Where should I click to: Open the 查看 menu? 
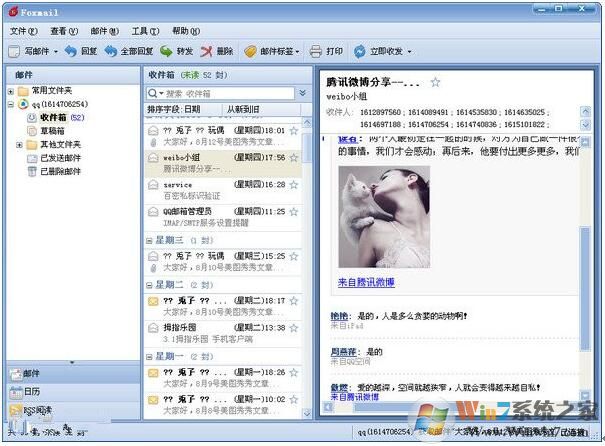pos(64,31)
